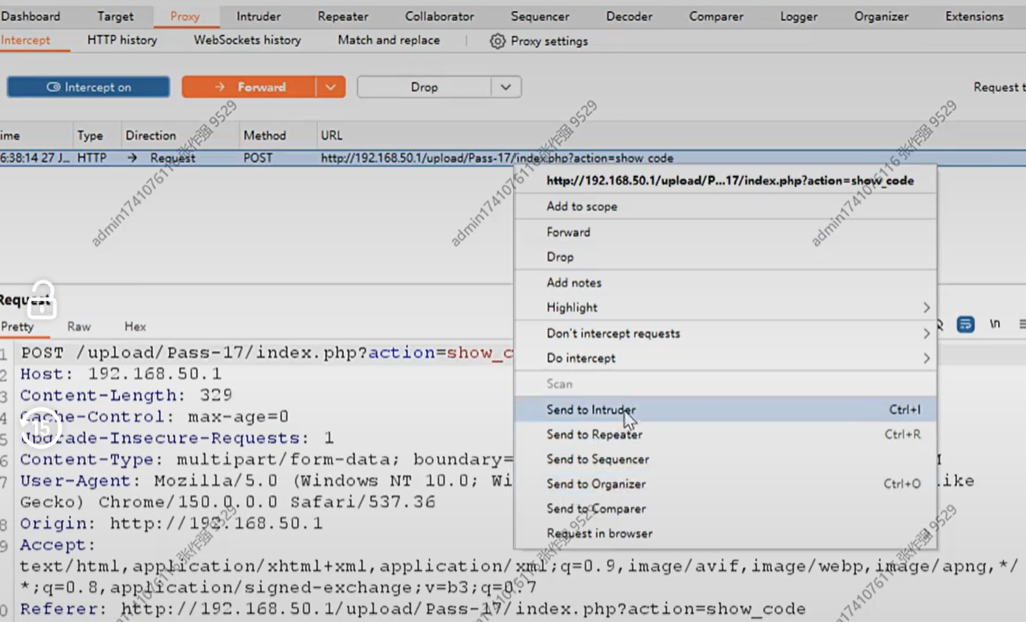
Task: Expand the Do intercept submenu
Action: pos(725,358)
